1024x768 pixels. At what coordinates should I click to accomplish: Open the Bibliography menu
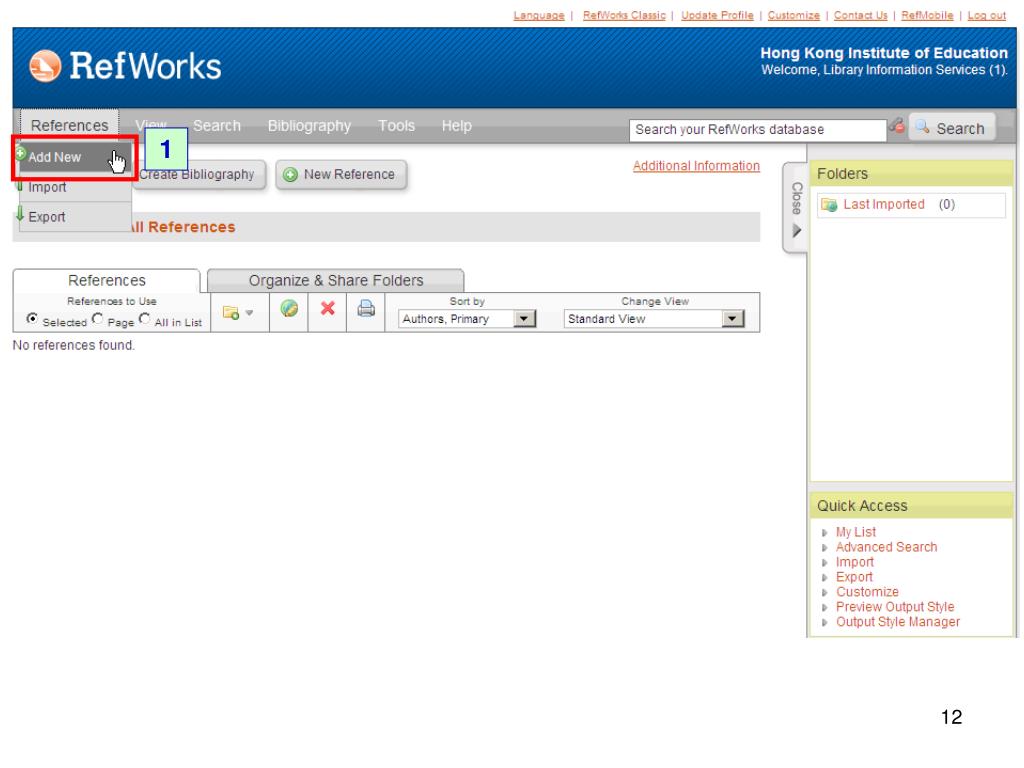pyautogui.click(x=309, y=125)
